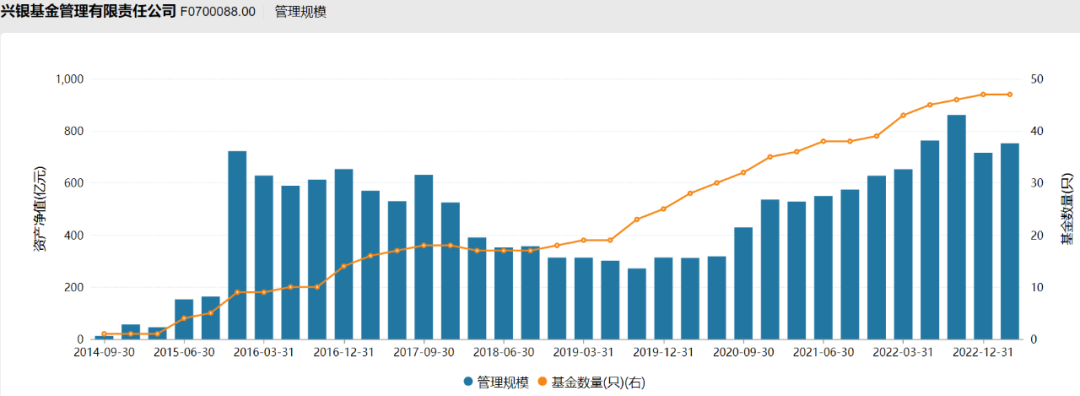Click the blue bar above 2014-09-30
Screen dimensions: 1080x396
click(x=104, y=337)
